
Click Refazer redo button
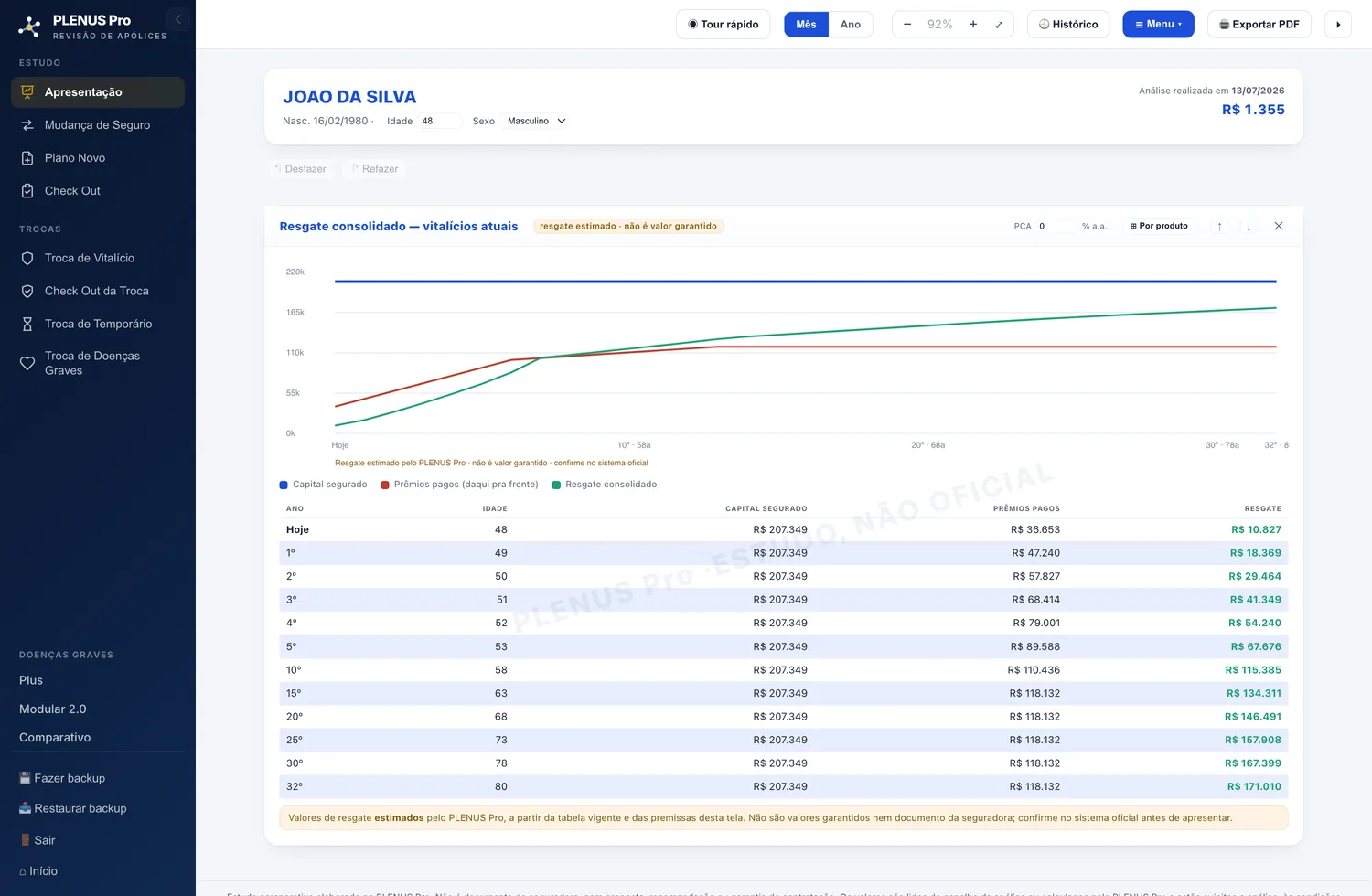(x=375, y=169)
